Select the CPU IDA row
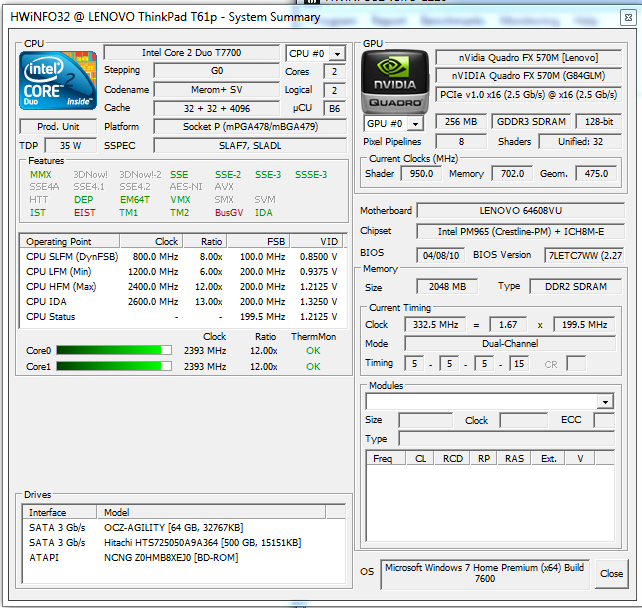 click(x=182, y=302)
